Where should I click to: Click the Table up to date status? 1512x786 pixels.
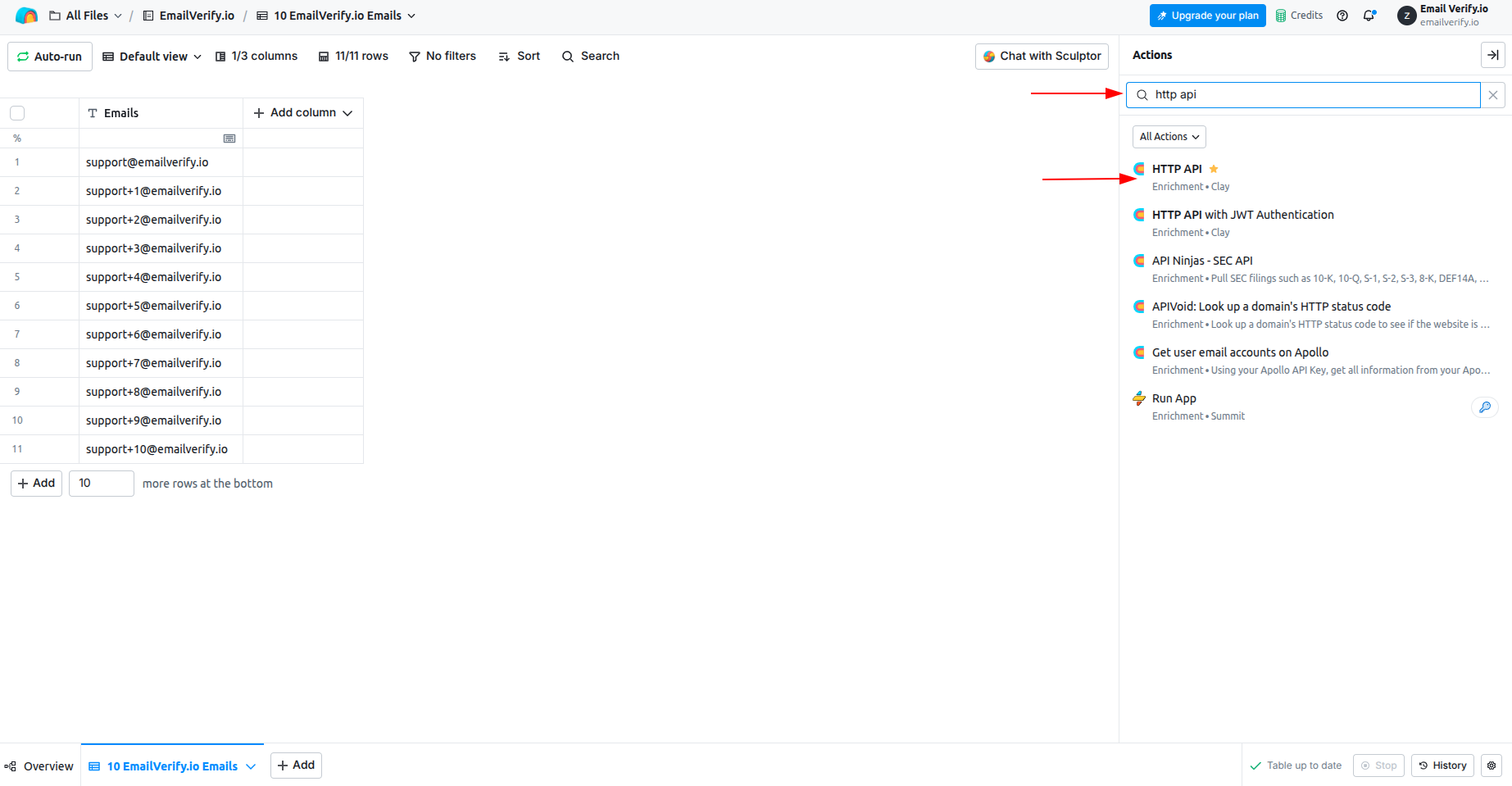click(1296, 766)
